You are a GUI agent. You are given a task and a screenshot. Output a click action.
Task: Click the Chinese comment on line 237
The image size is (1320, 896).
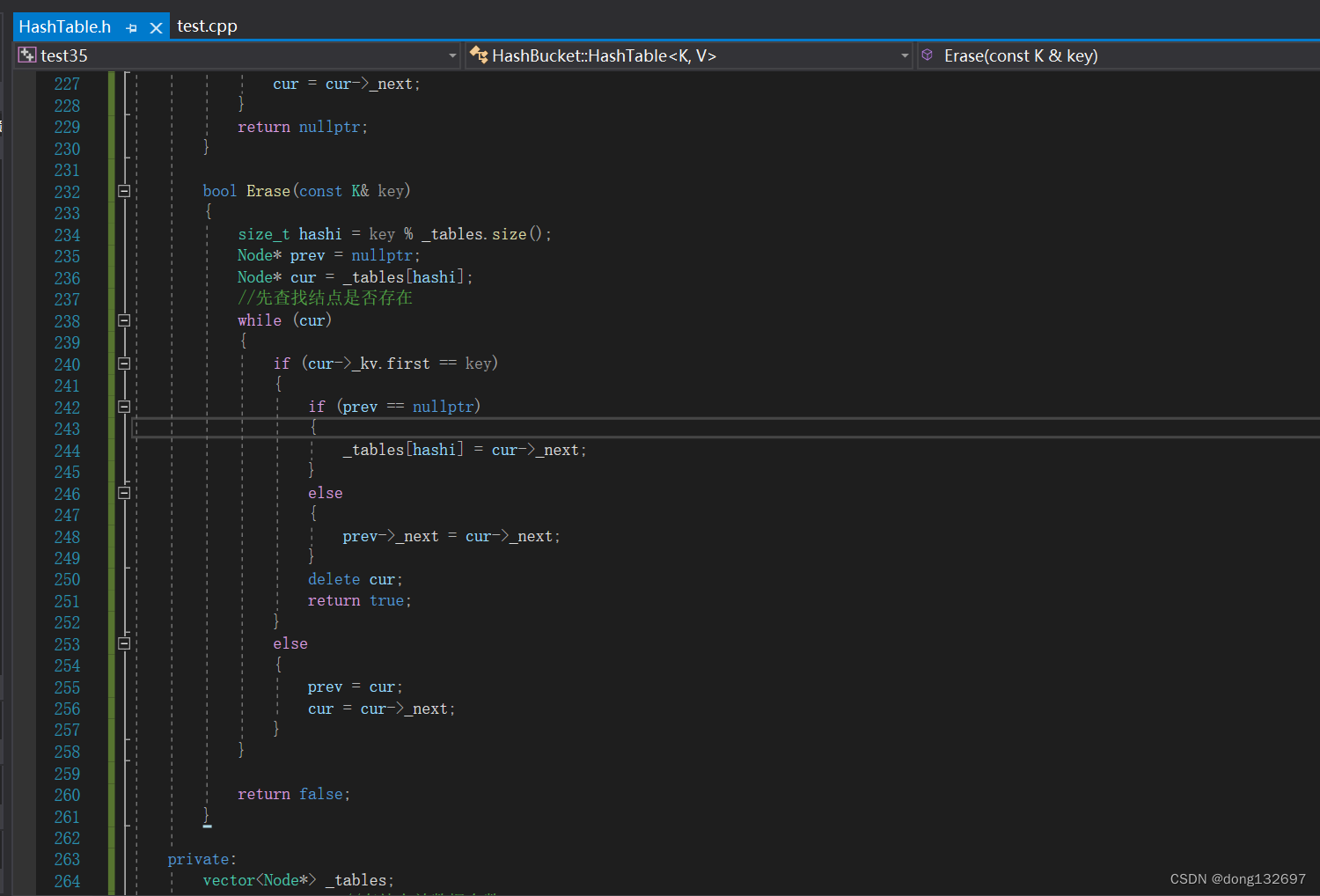pos(325,297)
